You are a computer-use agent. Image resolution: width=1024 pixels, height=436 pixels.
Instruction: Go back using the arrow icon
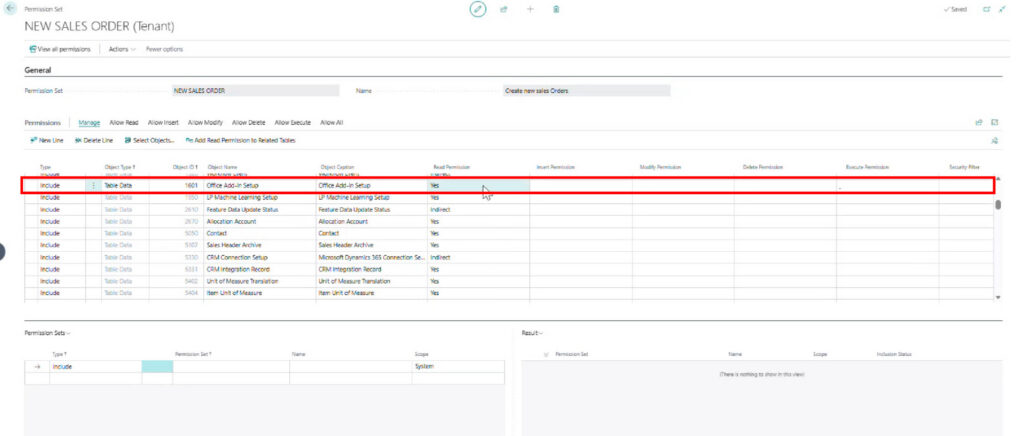(10, 10)
